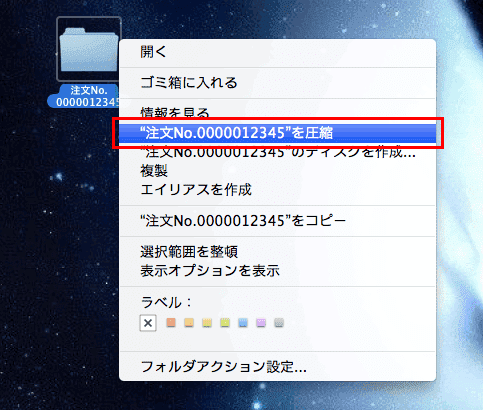Choose ゴミ箱に入れる menu entry

[277, 83]
